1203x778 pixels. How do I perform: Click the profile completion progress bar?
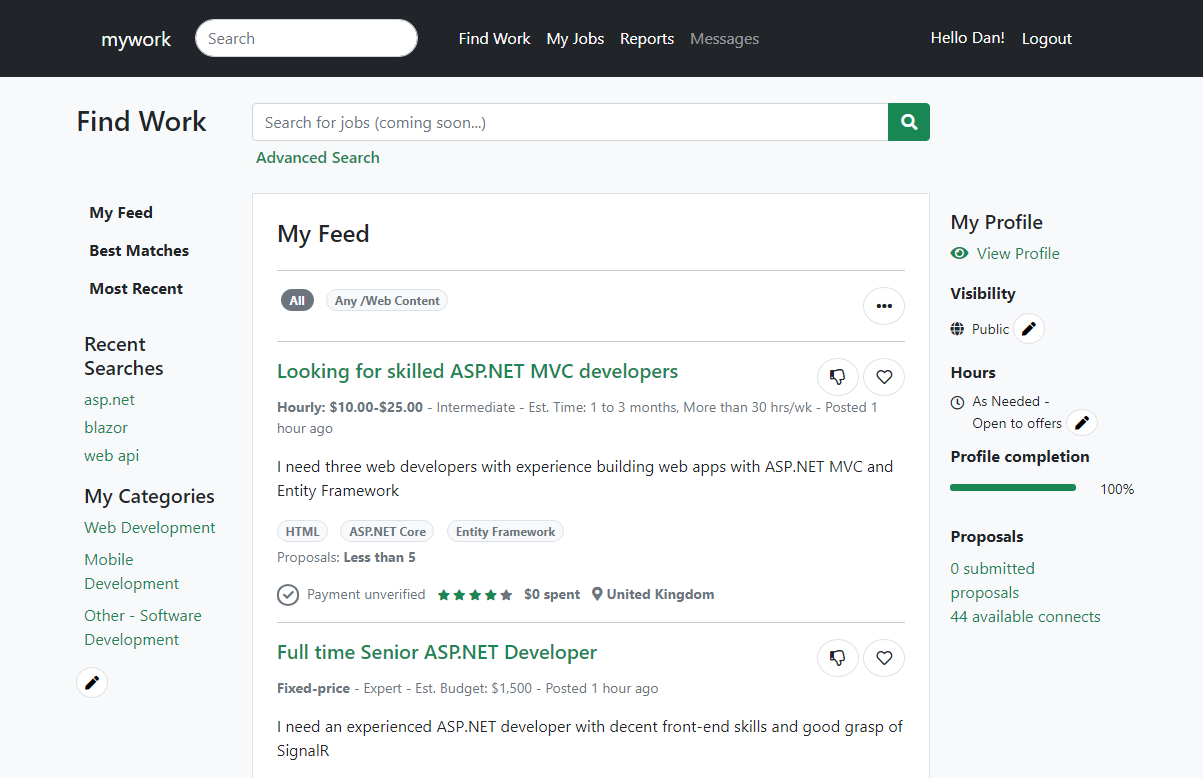[1013, 487]
